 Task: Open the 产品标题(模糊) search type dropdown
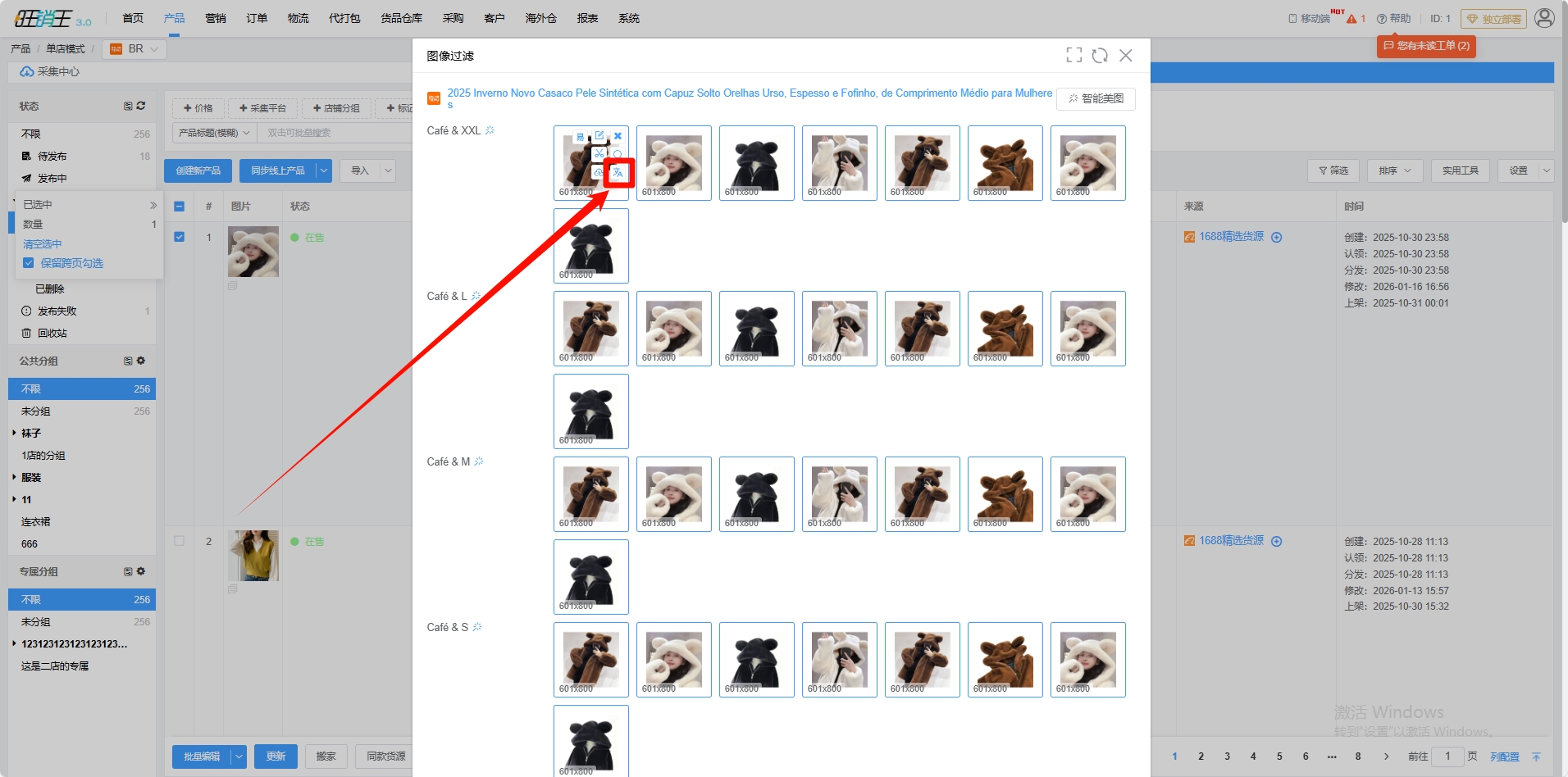pos(215,133)
